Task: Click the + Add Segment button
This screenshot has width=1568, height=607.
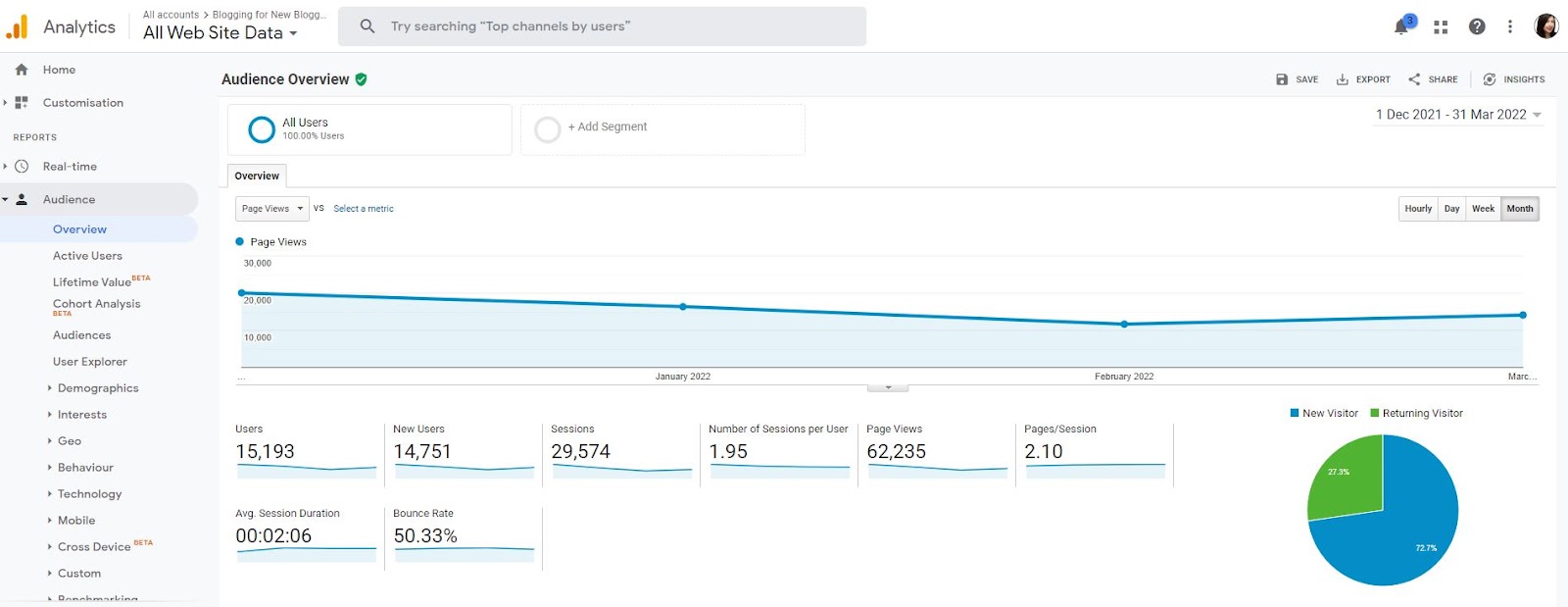Action: (x=662, y=129)
